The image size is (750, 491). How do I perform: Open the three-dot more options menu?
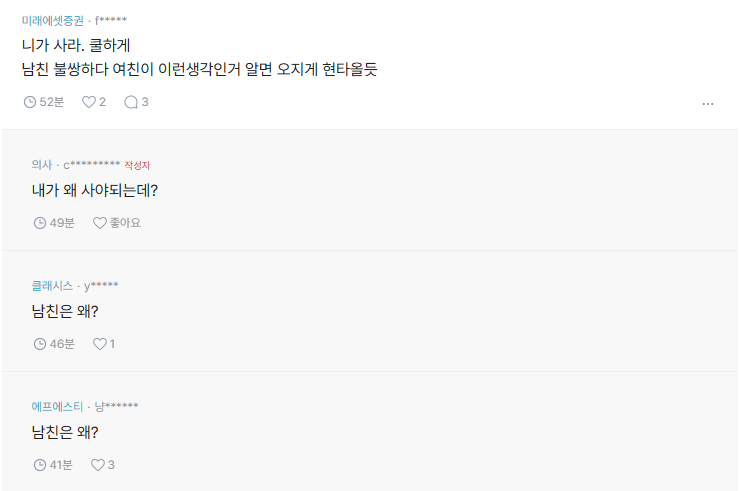[x=708, y=104]
